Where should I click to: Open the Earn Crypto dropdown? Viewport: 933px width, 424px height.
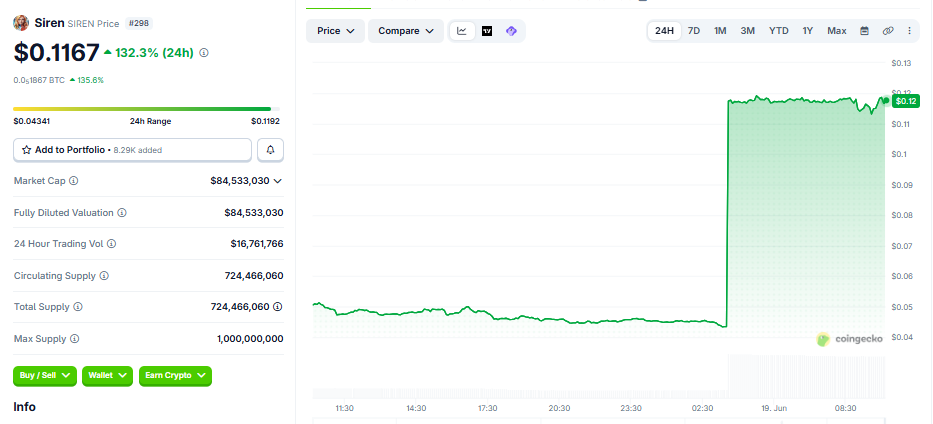(176, 376)
